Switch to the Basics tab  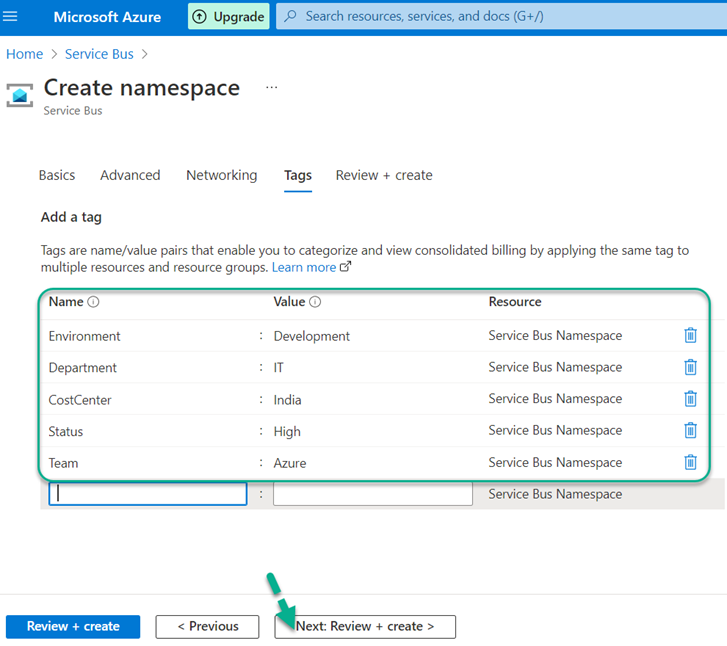57,175
